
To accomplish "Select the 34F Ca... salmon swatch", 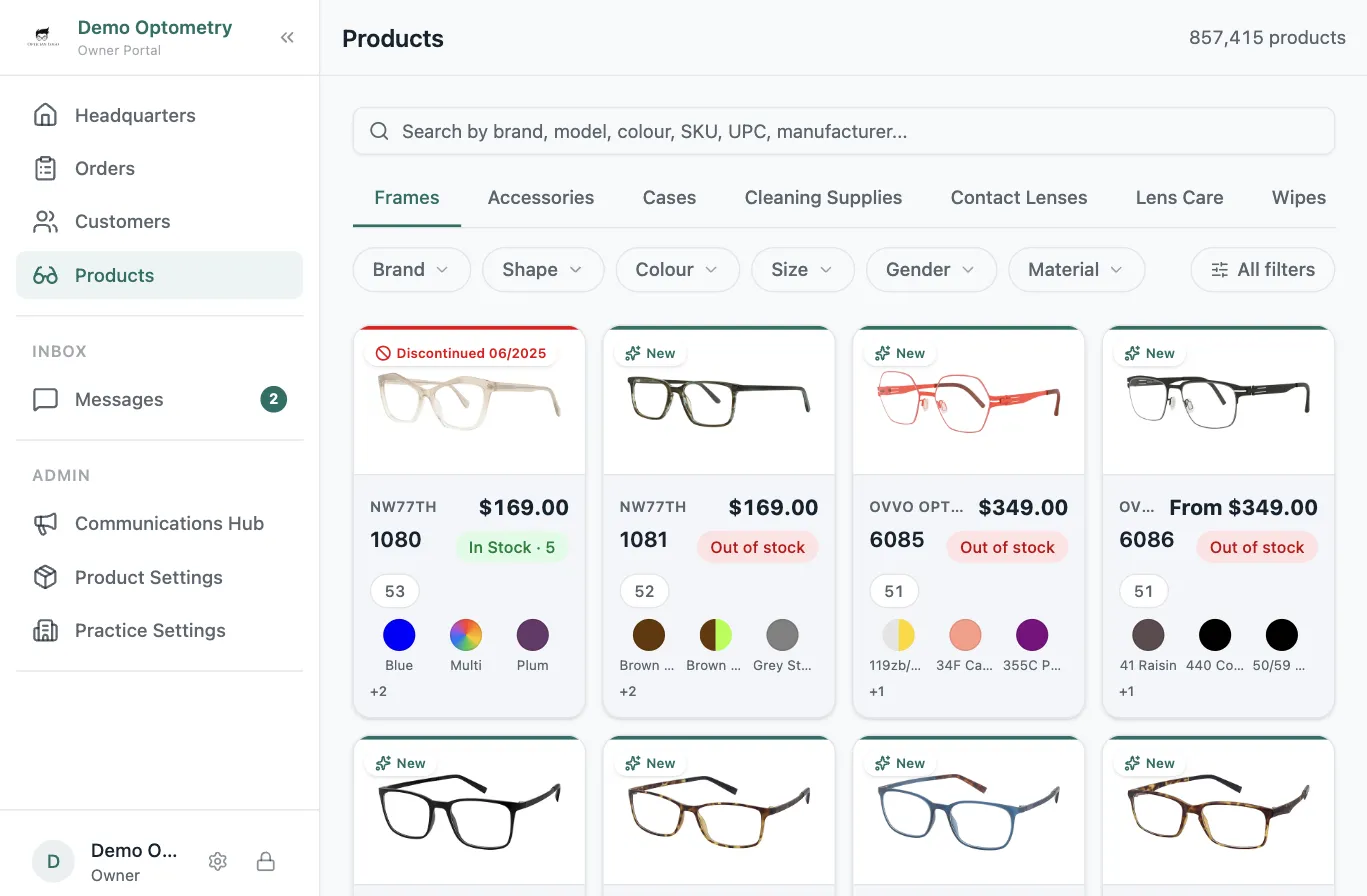I will tap(965, 634).
